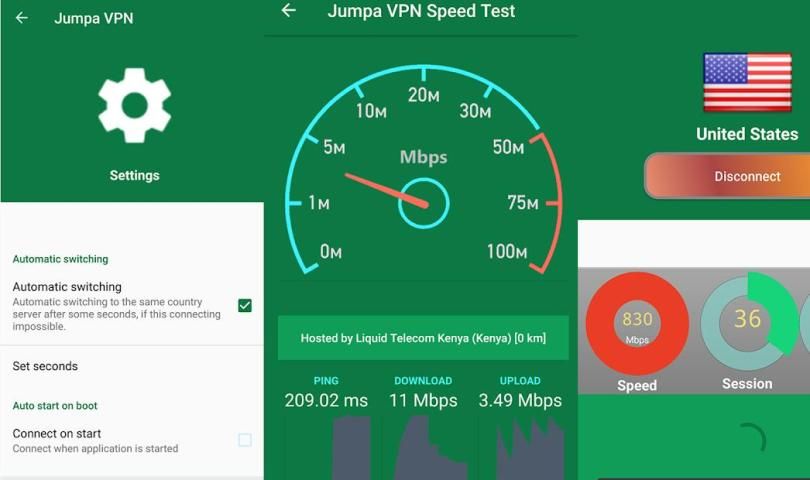Tap the United States flag icon

747,83
